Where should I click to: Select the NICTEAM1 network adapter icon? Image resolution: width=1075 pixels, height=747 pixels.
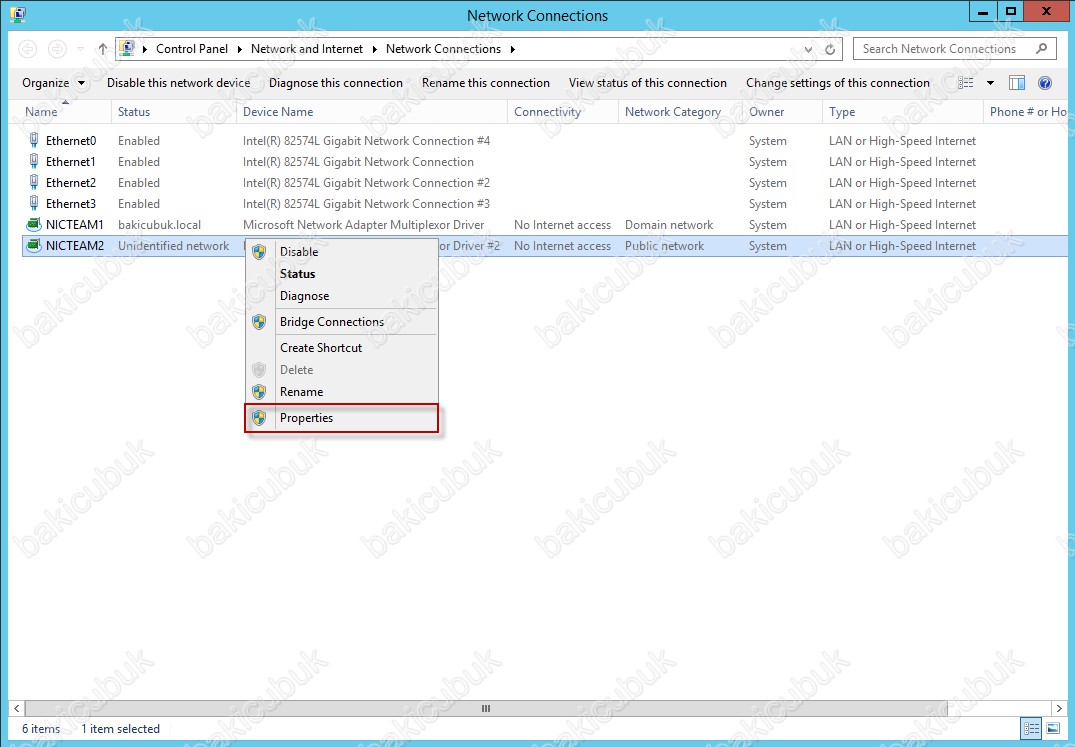(x=34, y=225)
